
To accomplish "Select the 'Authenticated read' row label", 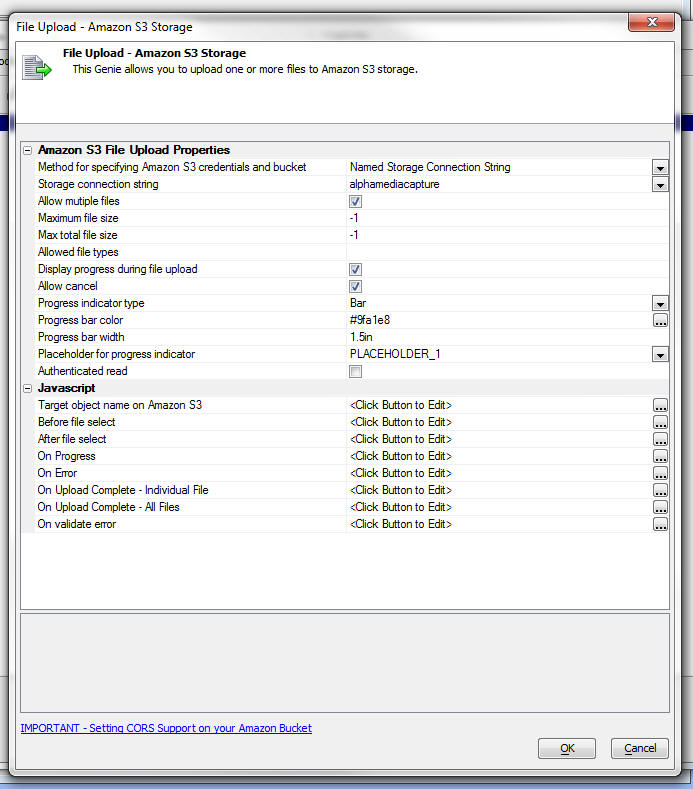I will click(83, 371).
